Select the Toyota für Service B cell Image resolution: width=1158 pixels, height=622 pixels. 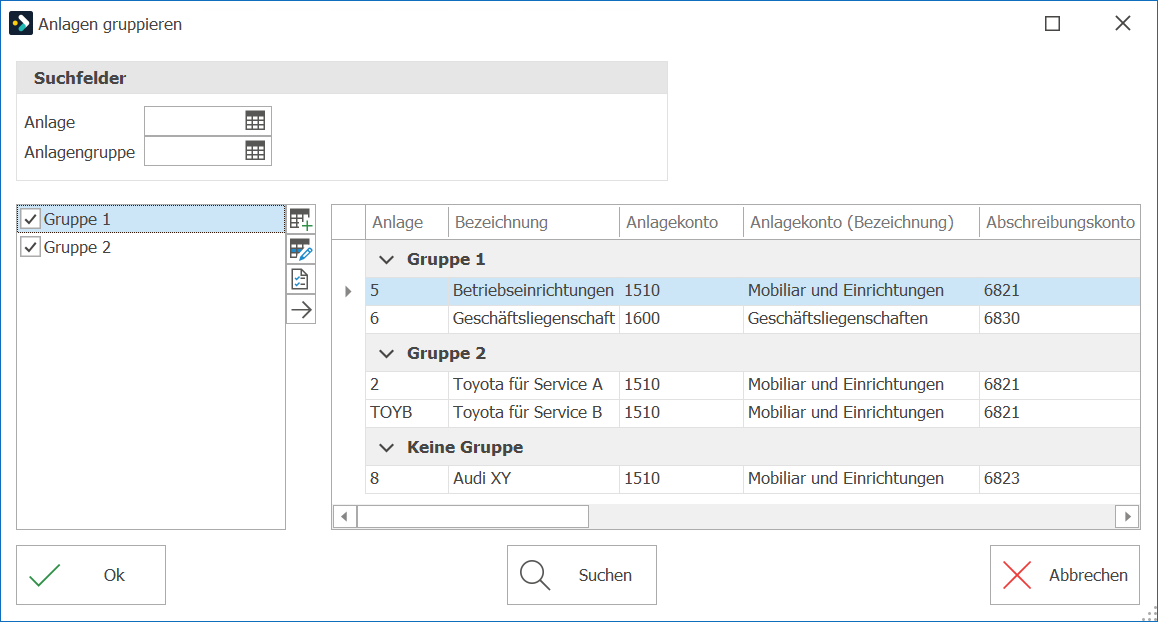click(533, 413)
